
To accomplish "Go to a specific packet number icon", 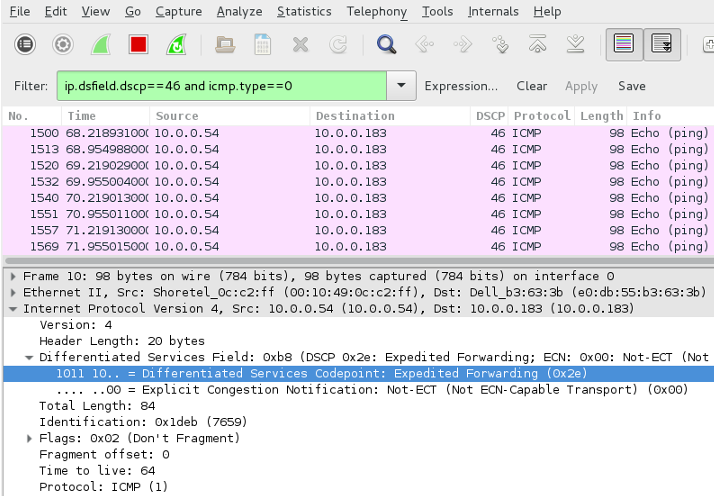I will 500,45.
